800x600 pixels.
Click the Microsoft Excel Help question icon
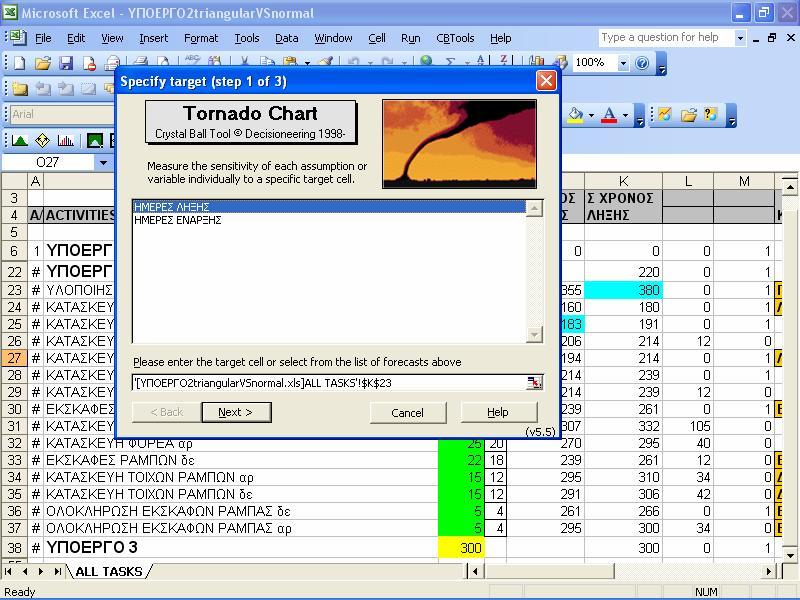click(x=642, y=63)
